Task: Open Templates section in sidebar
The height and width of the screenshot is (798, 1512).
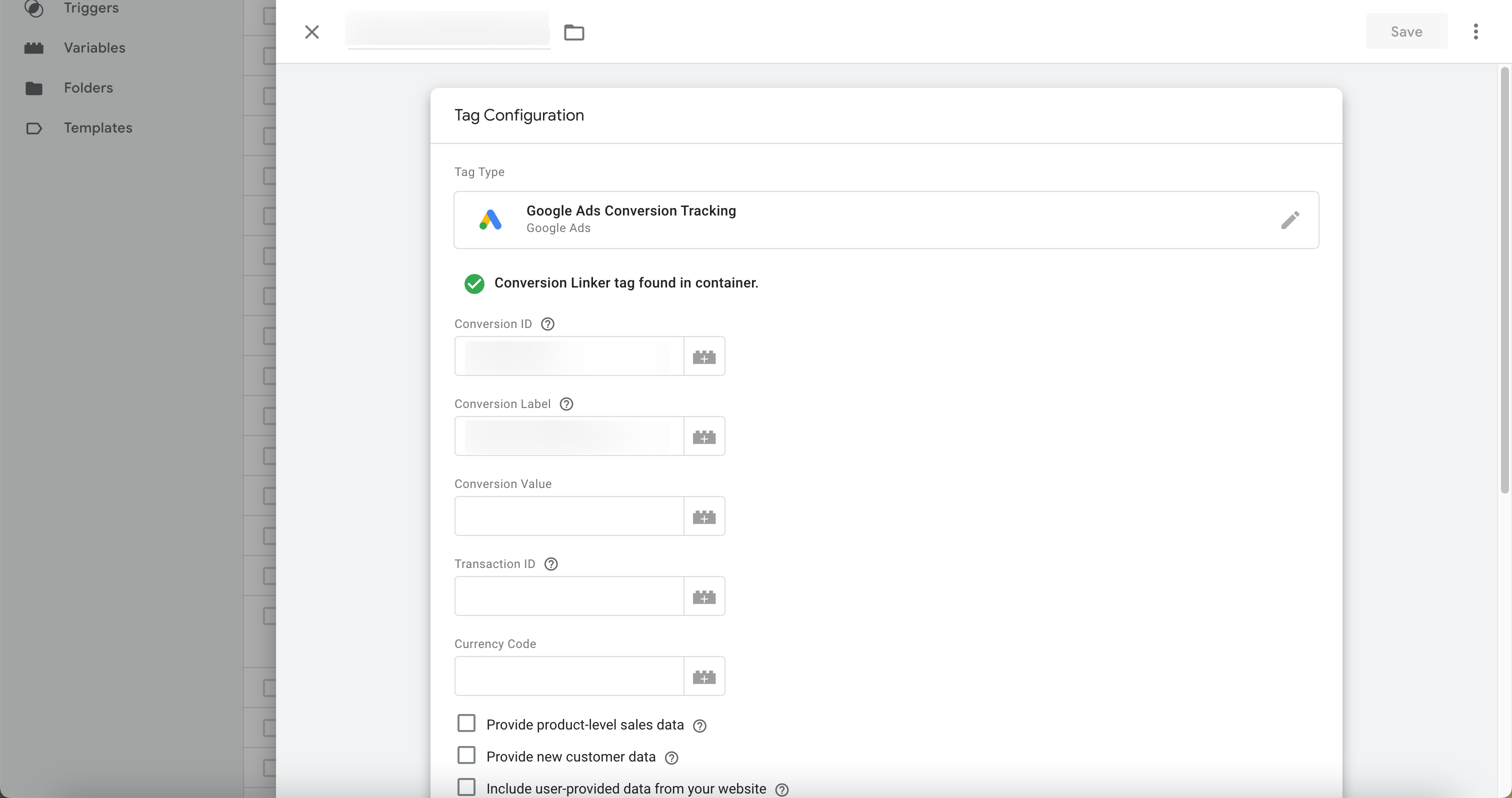Action: (97, 127)
